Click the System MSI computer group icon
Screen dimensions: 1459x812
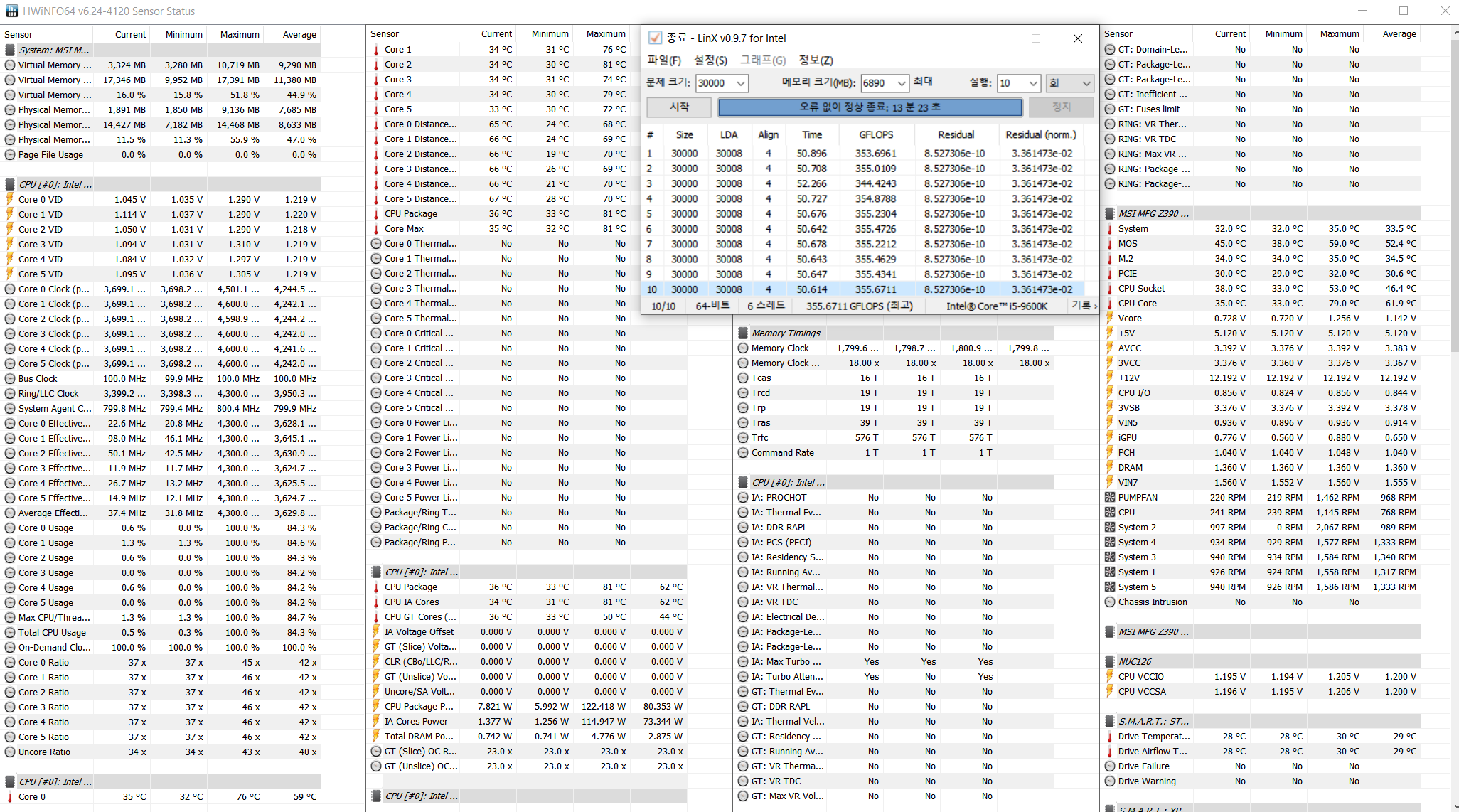(x=10, y=50)
